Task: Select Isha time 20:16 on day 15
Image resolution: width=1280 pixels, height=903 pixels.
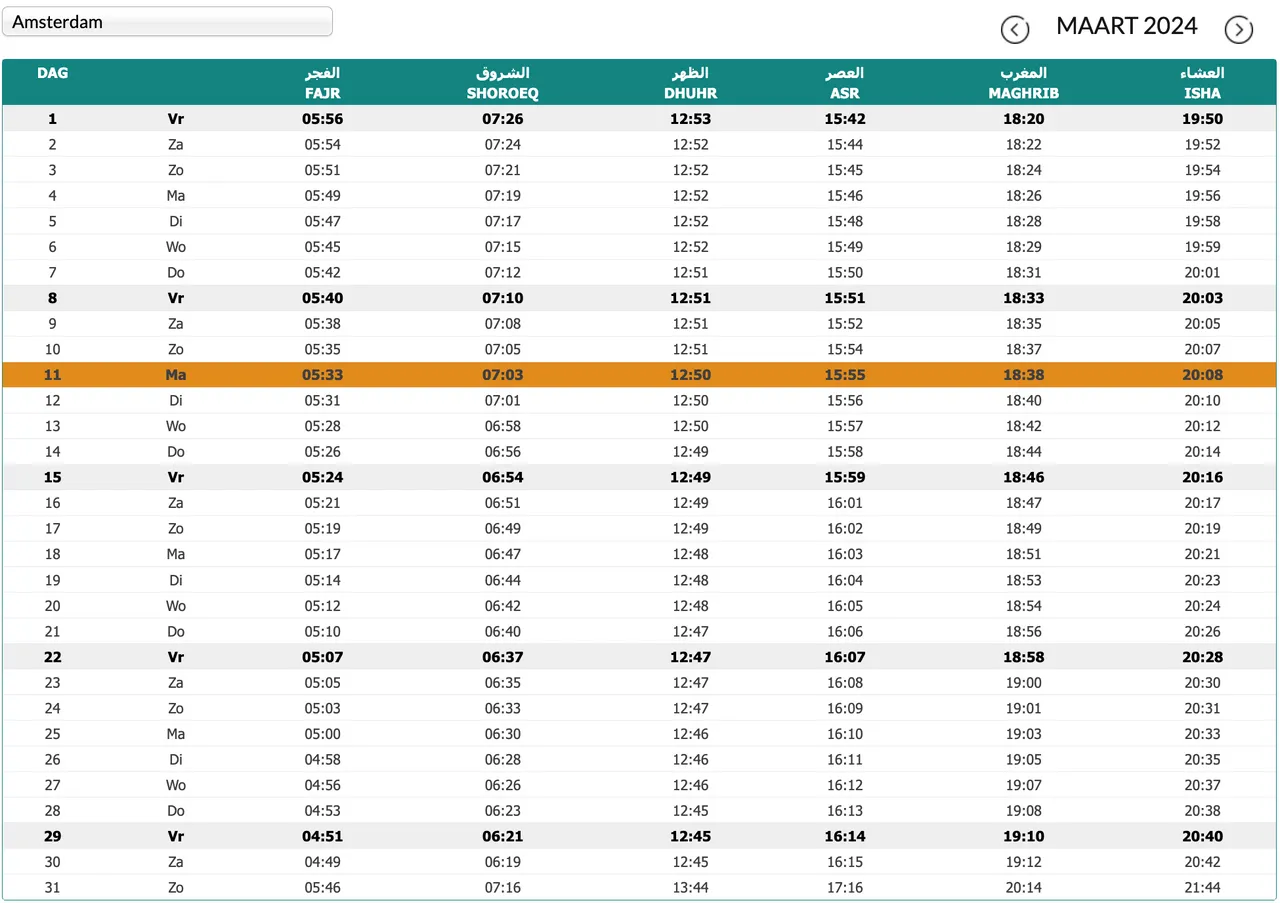Action: coord(1202,477)
